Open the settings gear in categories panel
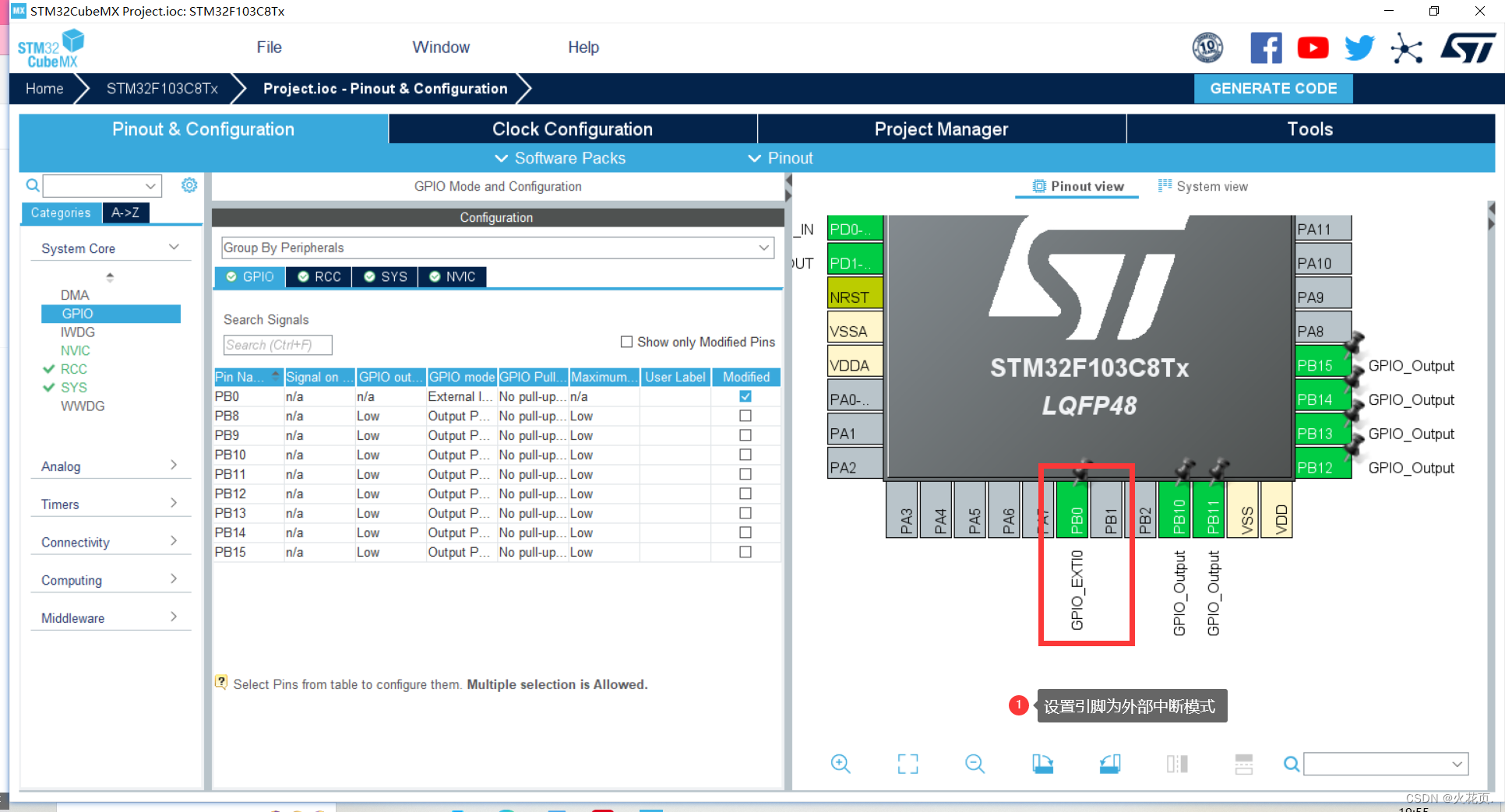This screenshot has height=812, width=1505. 189,185
